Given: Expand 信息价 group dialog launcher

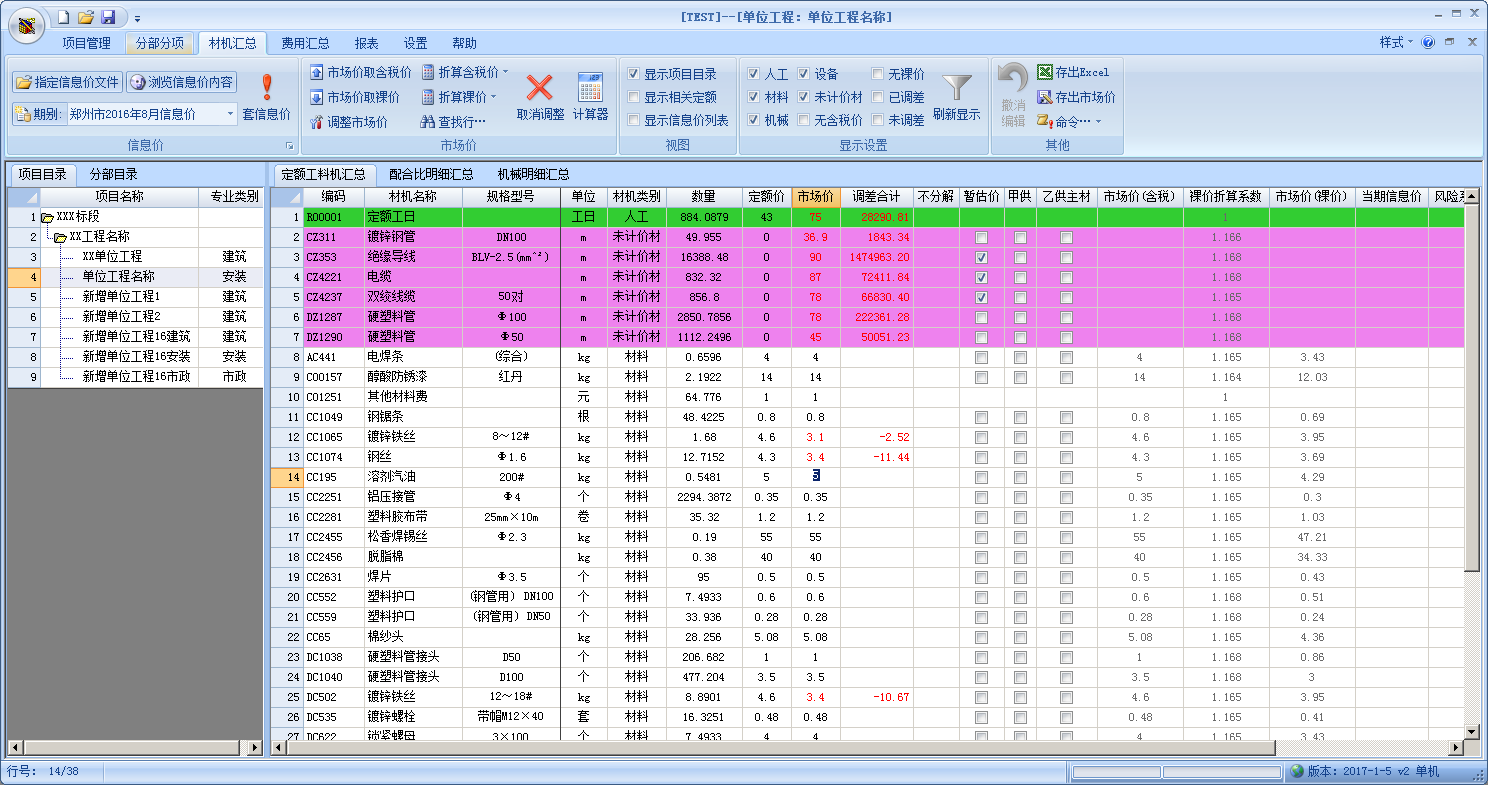Looking at the screenshot, I should point(290,146).
